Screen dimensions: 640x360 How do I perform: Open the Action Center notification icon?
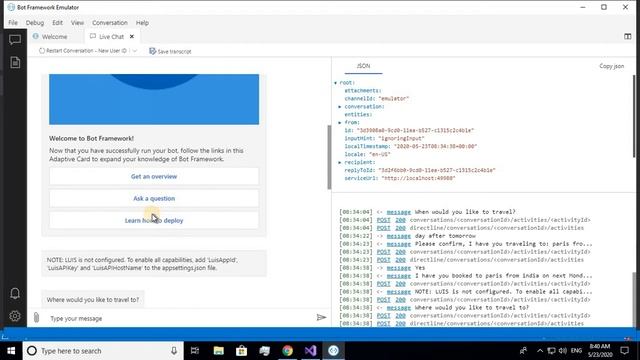point(624,351)
